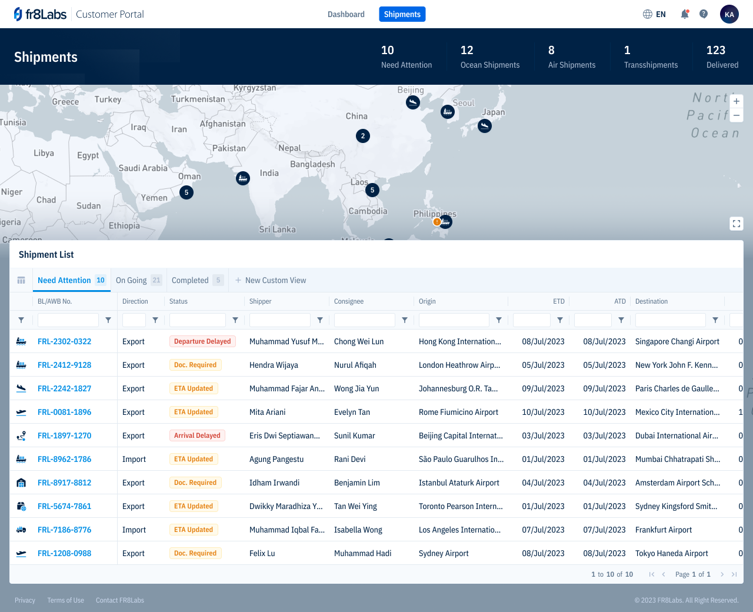Open the Origin column filter
This screenshot has width=753, height=612.
click(499, 320)
